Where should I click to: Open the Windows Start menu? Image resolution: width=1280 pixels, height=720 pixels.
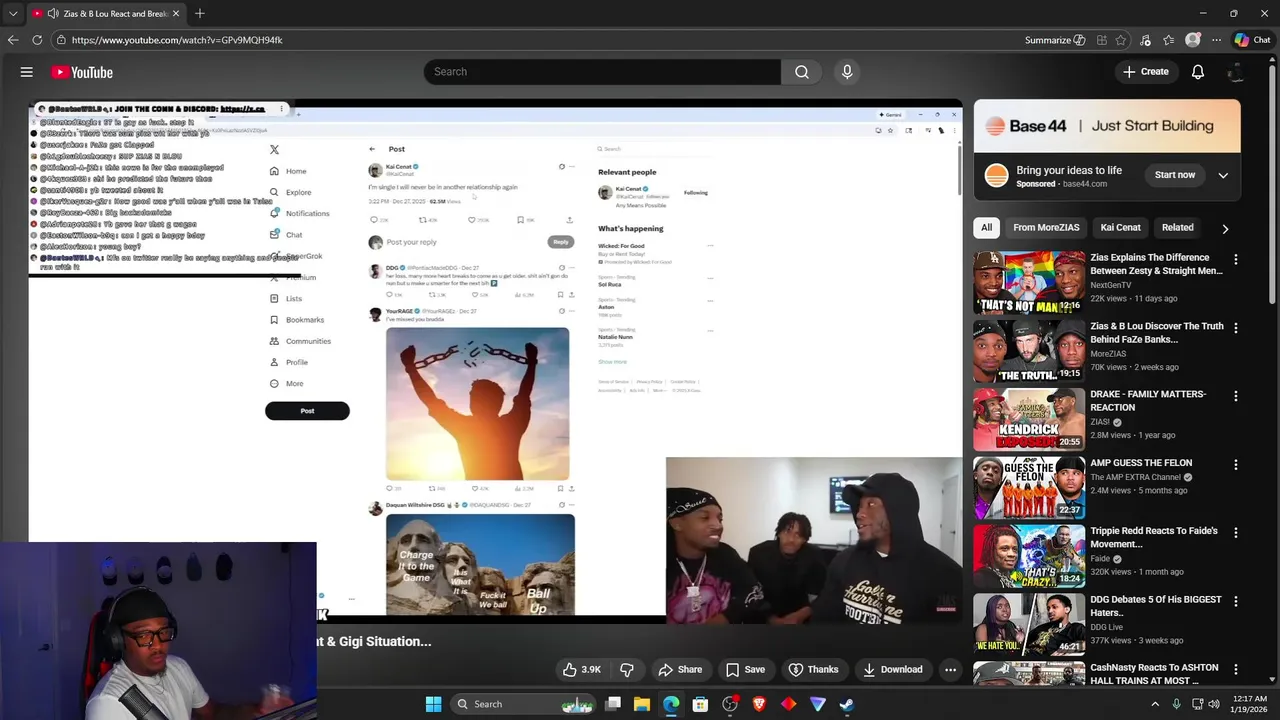coord(433,704)
